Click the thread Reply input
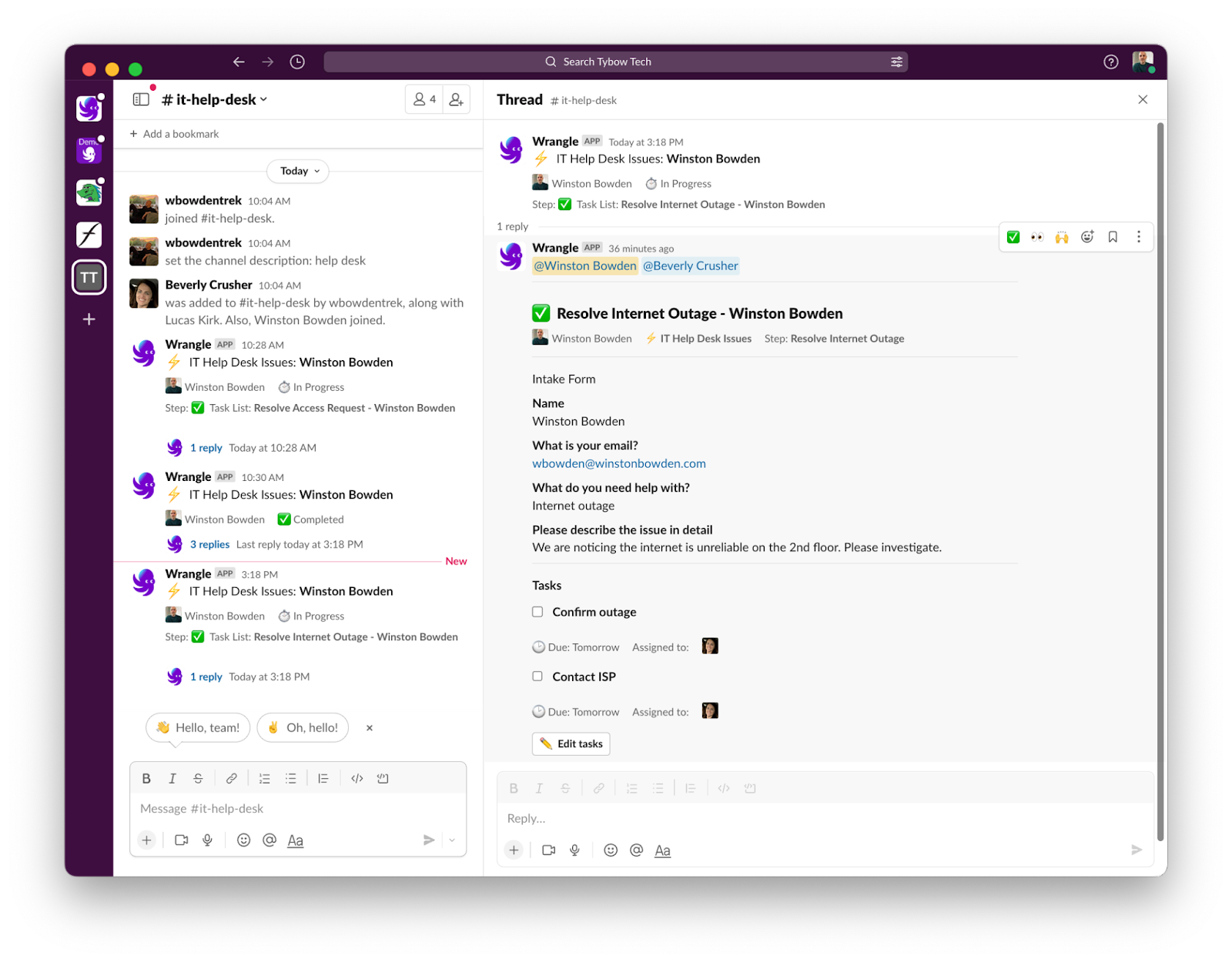This screenshot has height=962, width=1232. click(x=825, y=819)
